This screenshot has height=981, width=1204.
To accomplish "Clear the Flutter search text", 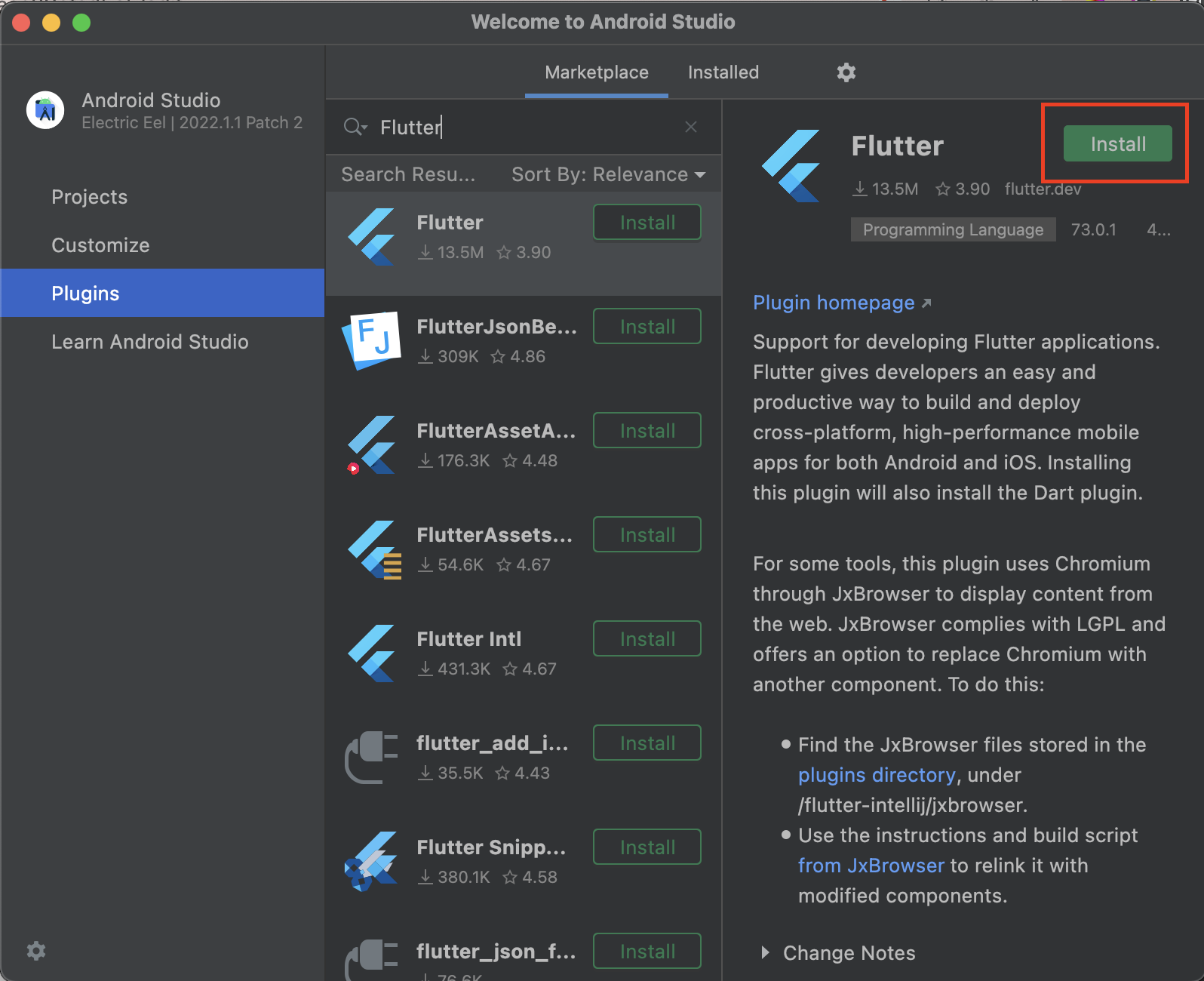I will tap(691, 127).
